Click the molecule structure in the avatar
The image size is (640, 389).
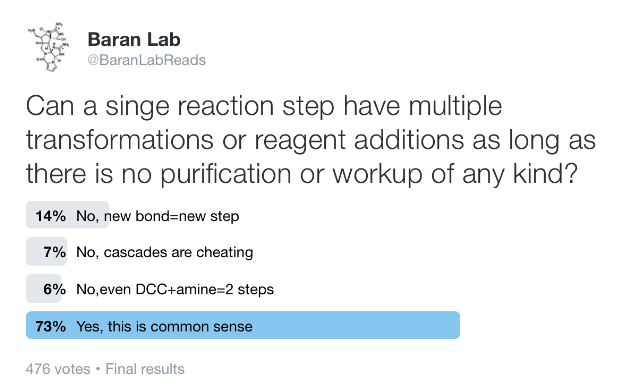coord(48,47)
